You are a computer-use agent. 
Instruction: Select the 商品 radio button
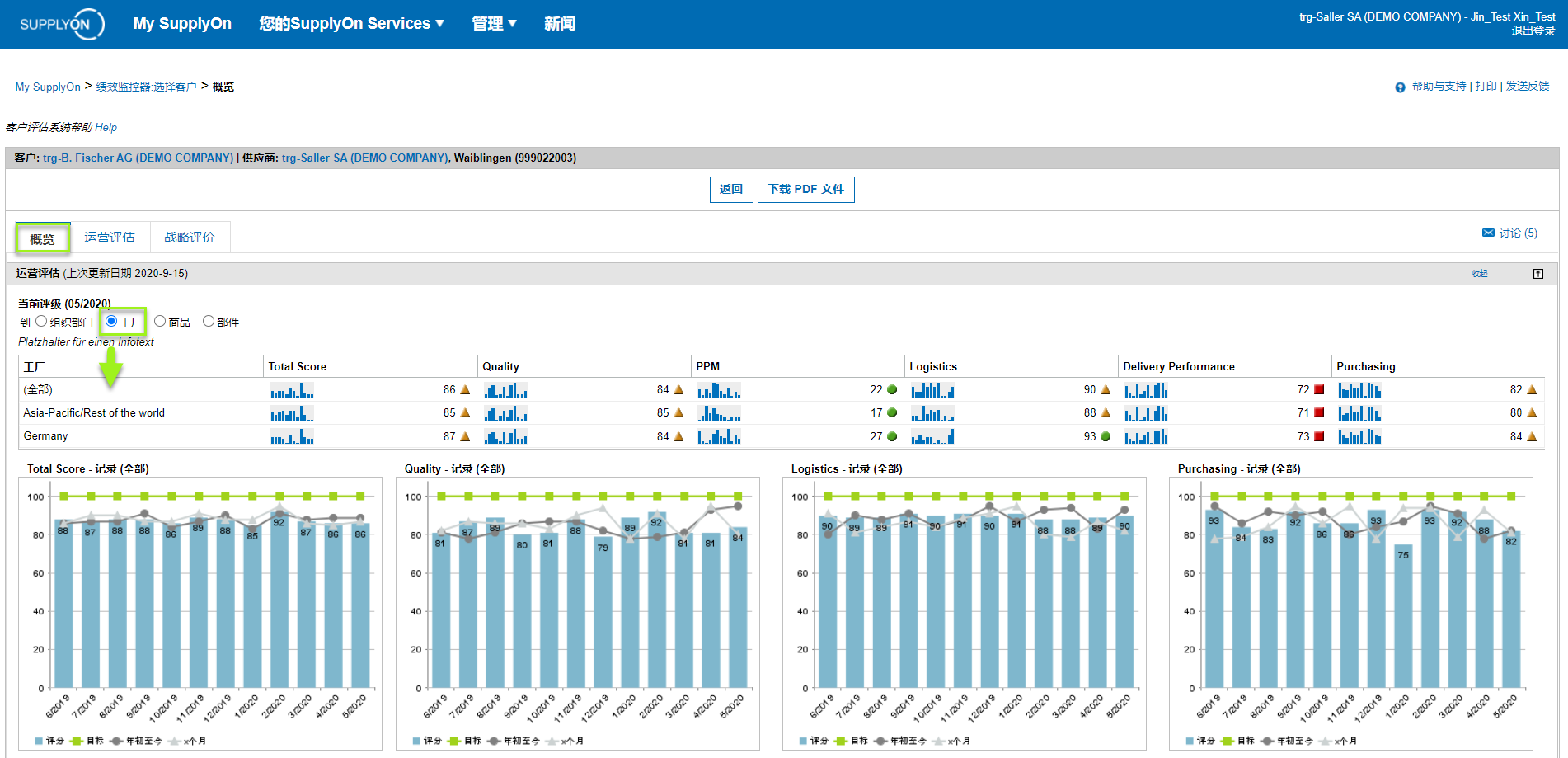click(160, 322)
